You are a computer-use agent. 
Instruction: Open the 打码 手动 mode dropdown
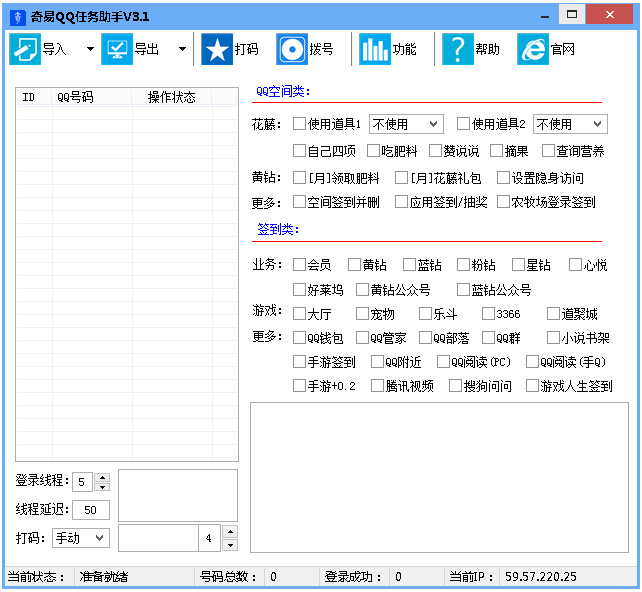click(80, 538)
